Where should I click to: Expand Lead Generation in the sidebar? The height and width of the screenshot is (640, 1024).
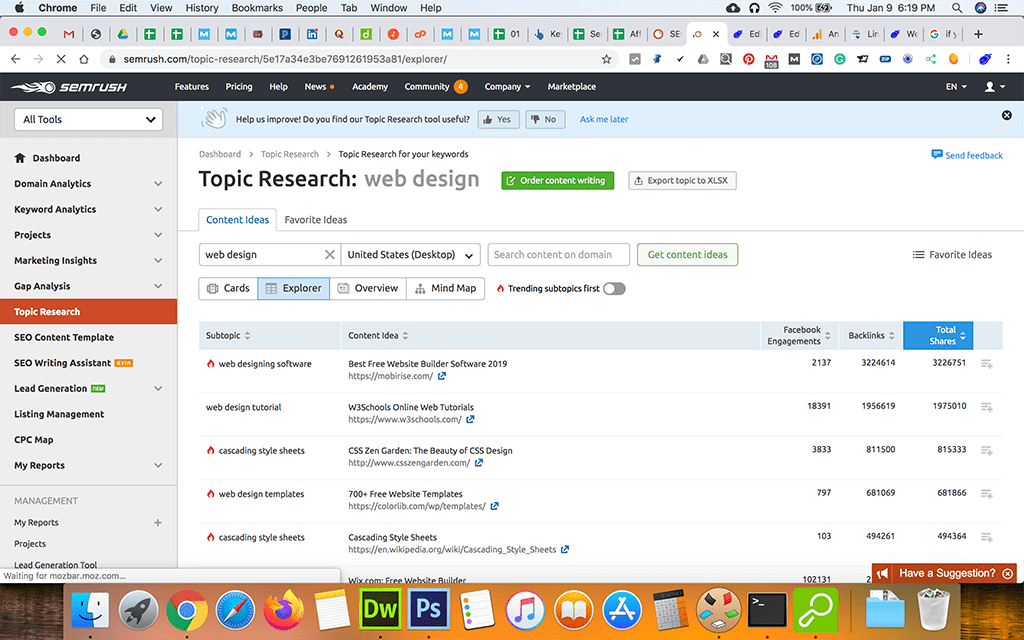[158, 389]
